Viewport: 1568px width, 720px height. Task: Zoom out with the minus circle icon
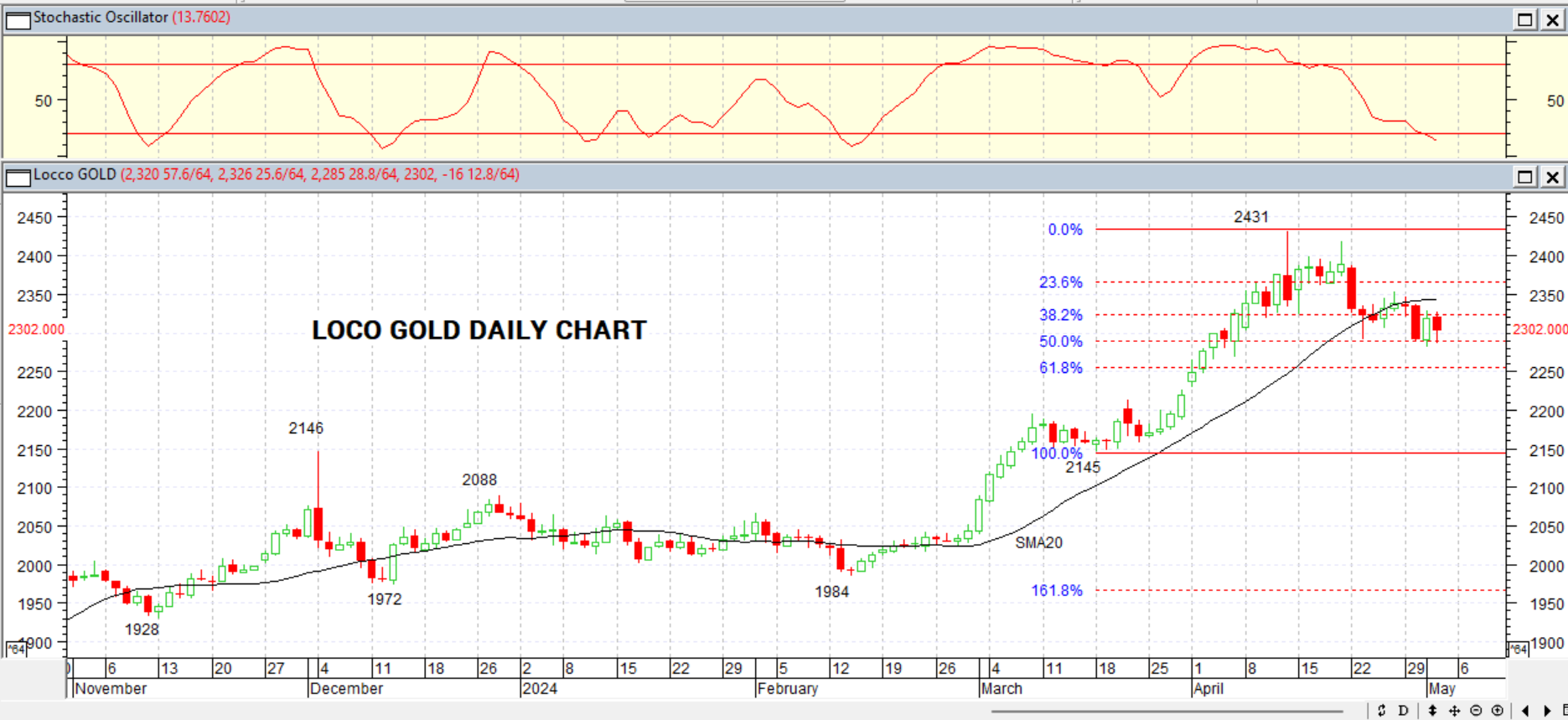(x=1476, y=711)
